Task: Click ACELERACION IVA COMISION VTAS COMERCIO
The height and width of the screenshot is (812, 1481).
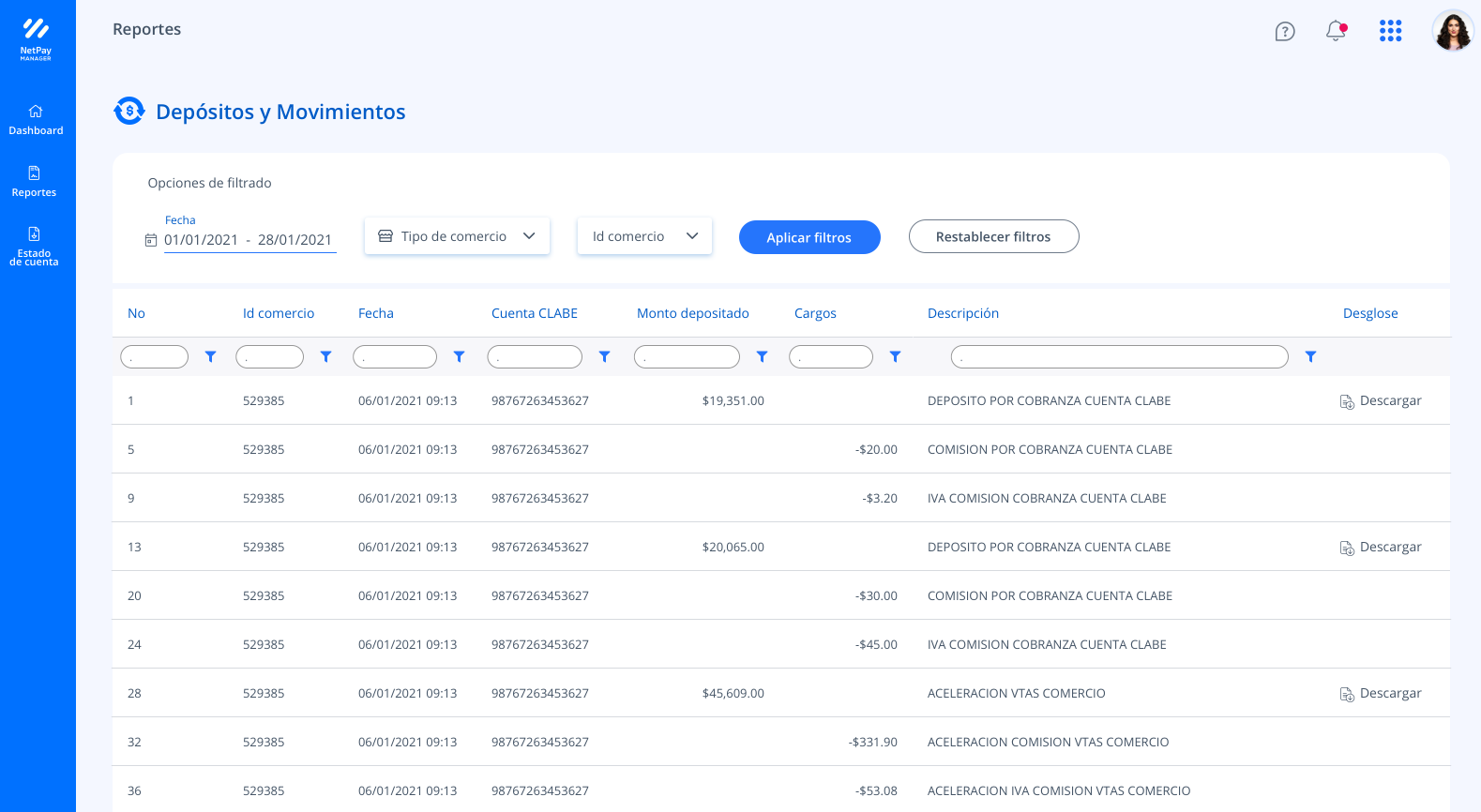Action: pos(1059,791)
